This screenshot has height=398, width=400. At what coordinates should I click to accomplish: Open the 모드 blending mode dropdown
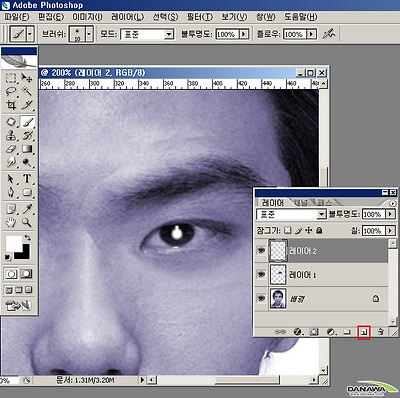pos(147,34)
